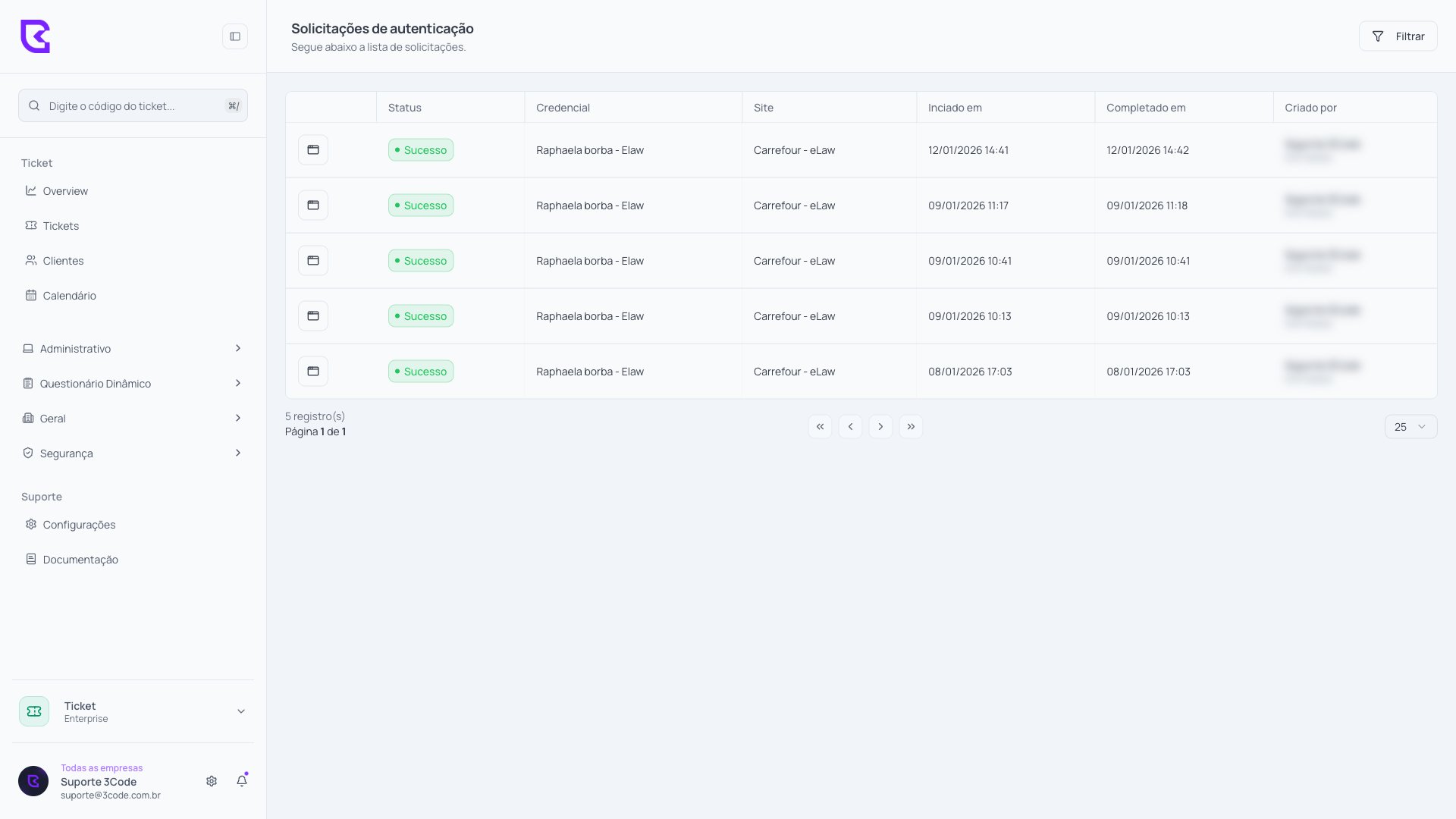Click the Clientes people icon
The height and width of the screenshot is (819, 1456).
pos(31,261)
